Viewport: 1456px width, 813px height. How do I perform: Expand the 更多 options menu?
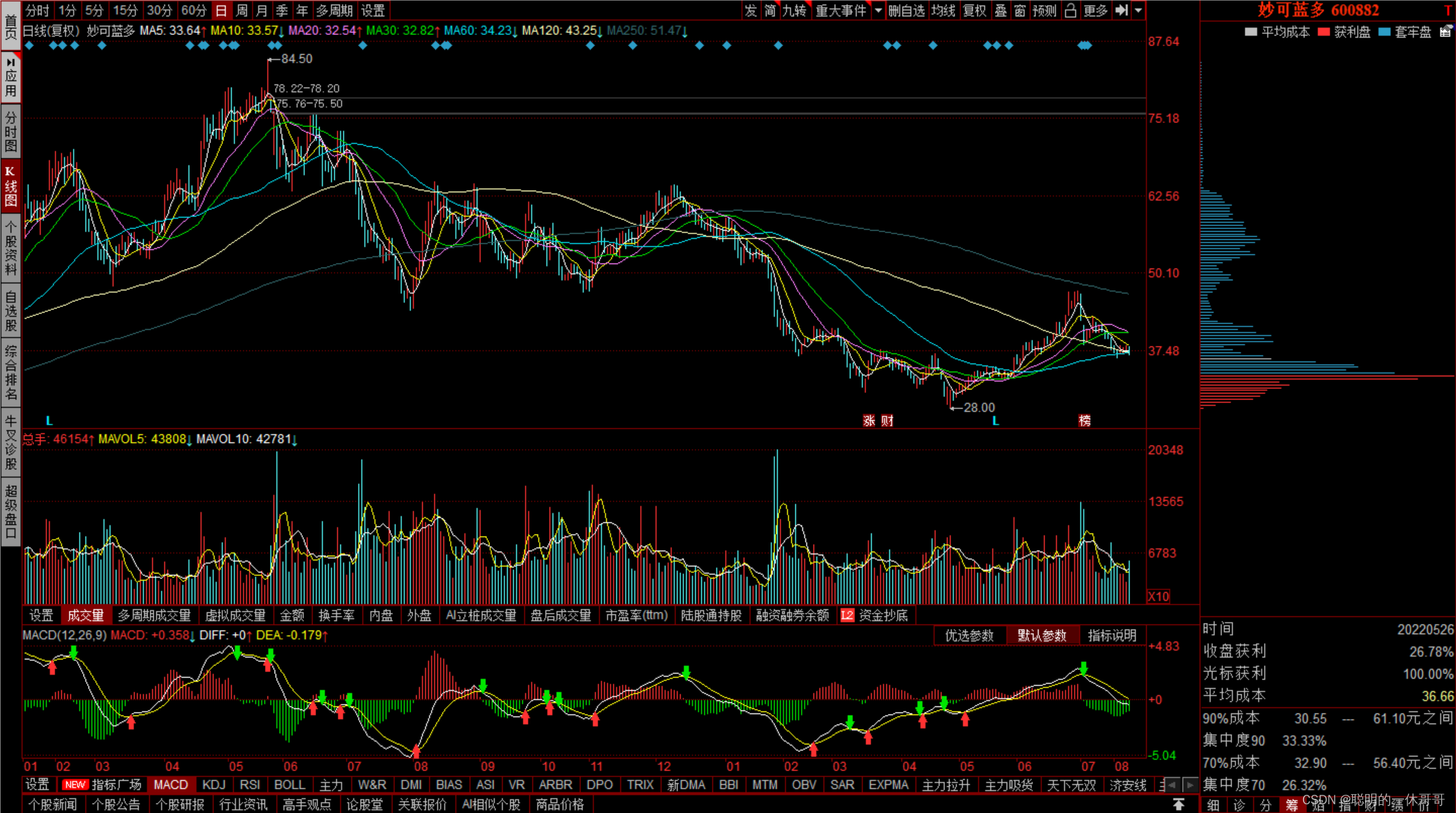click(x=1095, y=10)
